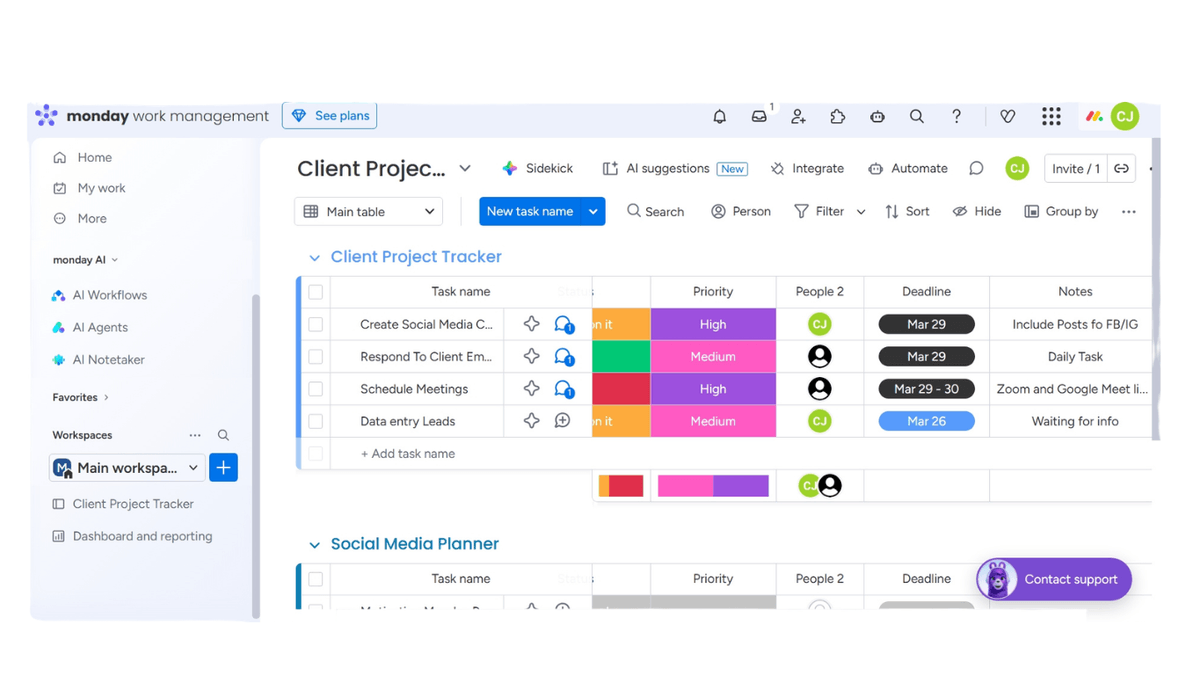Tick the checkbox for Create Social Media row
1200x675 pixels.
tap(316, 324)
